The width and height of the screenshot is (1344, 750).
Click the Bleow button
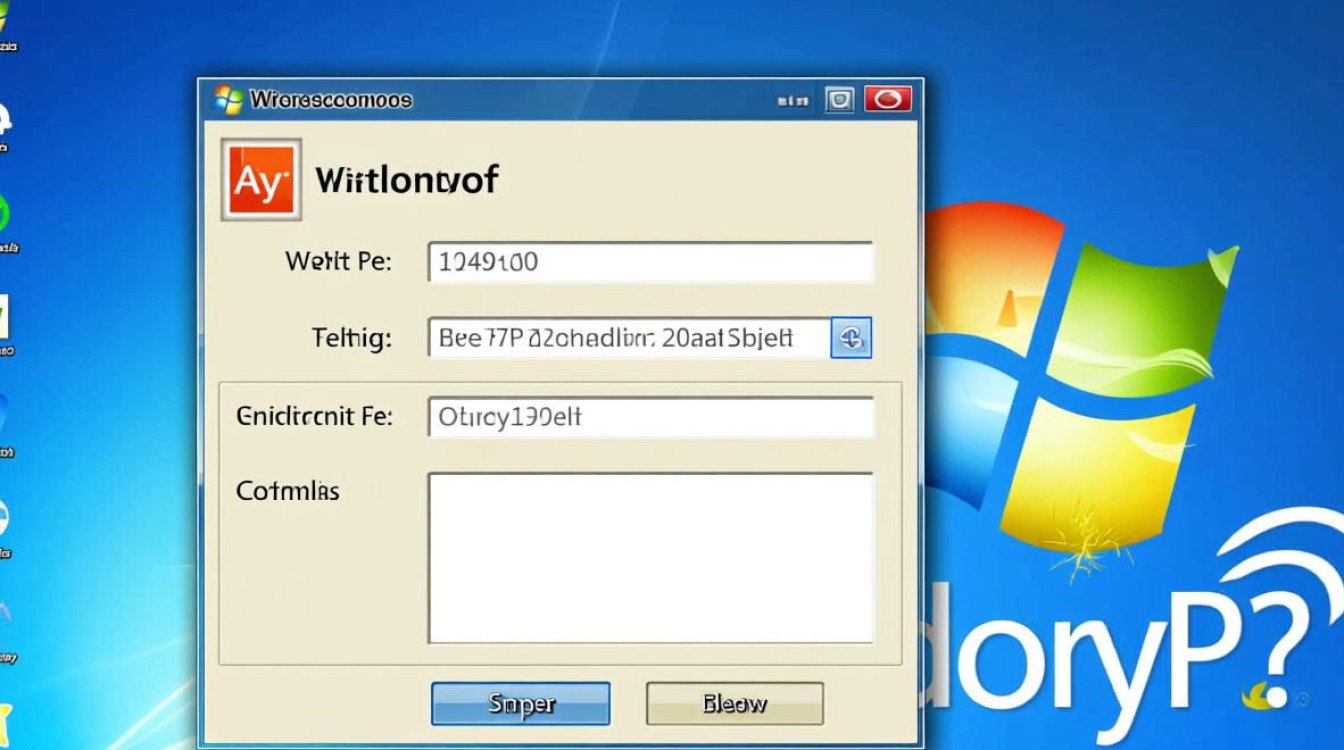point(735,704)
